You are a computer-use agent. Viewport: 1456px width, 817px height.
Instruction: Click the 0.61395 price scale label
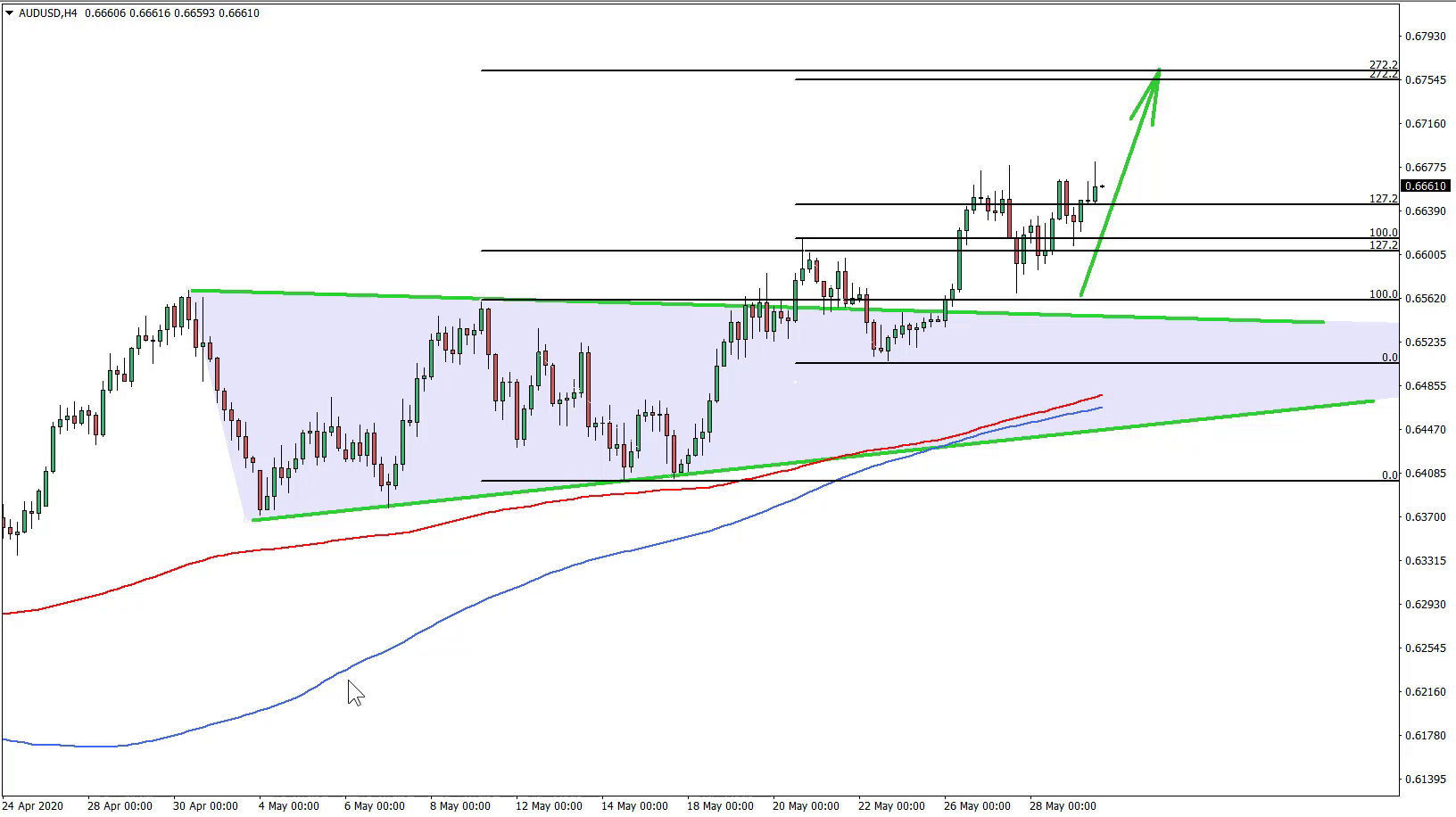1425,780
